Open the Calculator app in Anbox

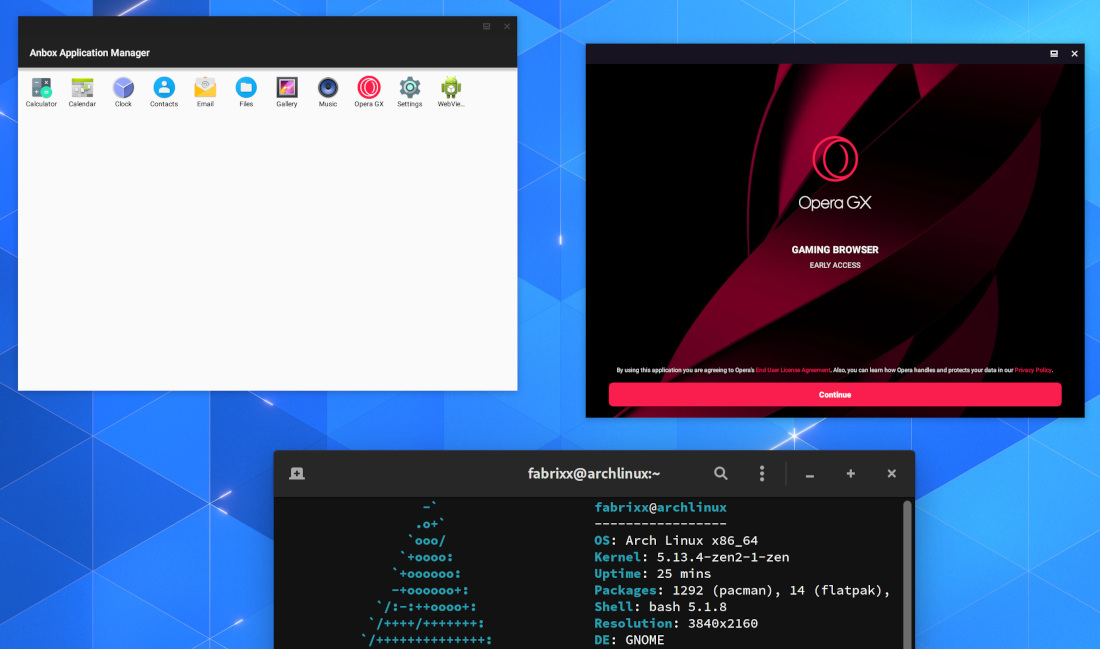(41, 92)
